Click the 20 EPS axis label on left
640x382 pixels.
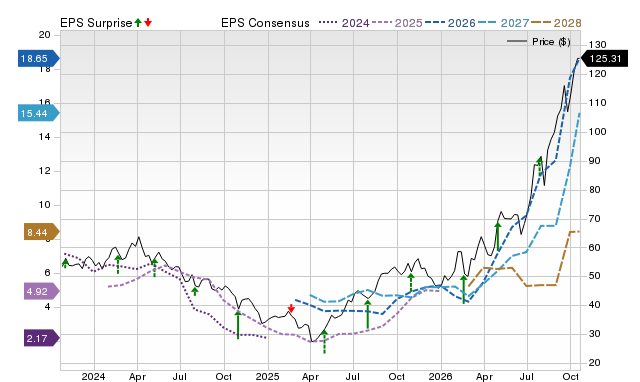click(44, 35)
